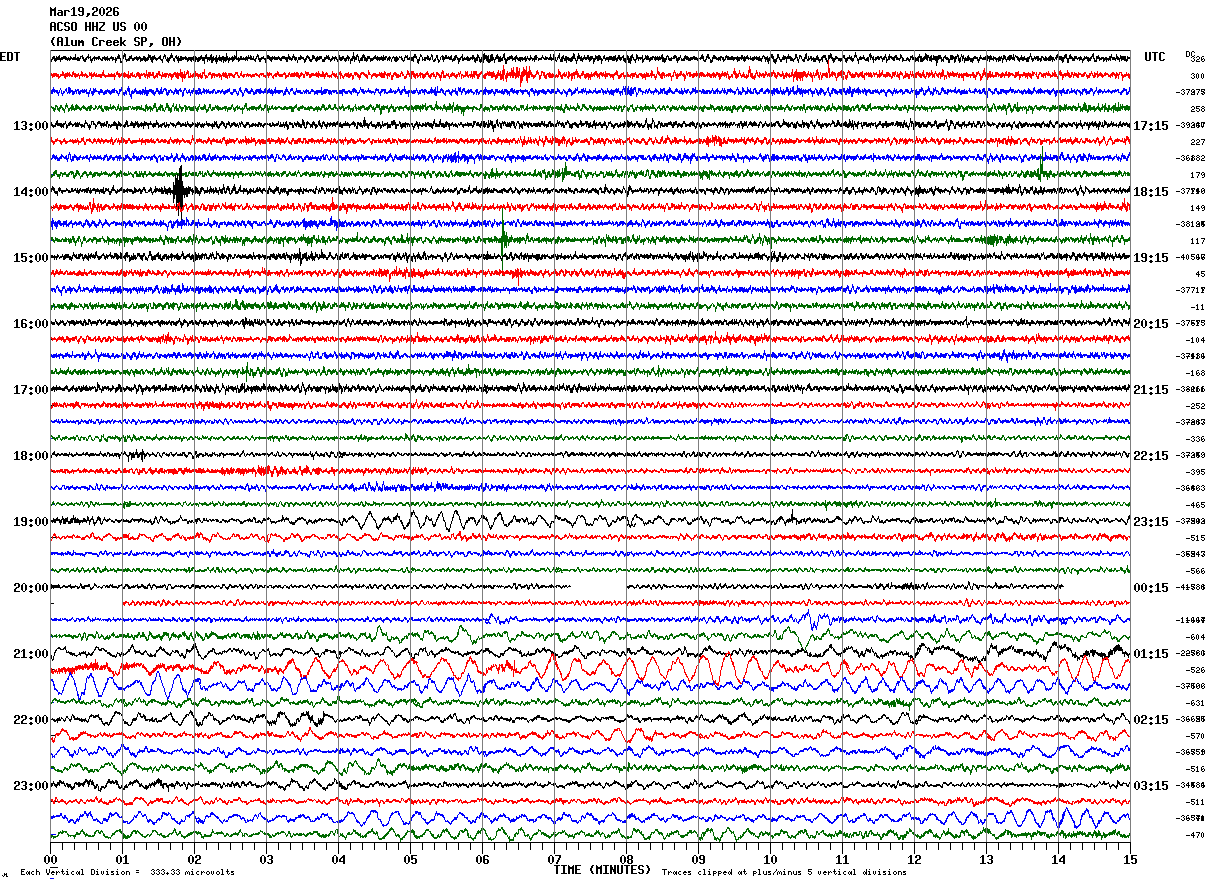Click the 01:15 UTC row label
This screenshot has width=1210, height=886.
click(1151, 654)
